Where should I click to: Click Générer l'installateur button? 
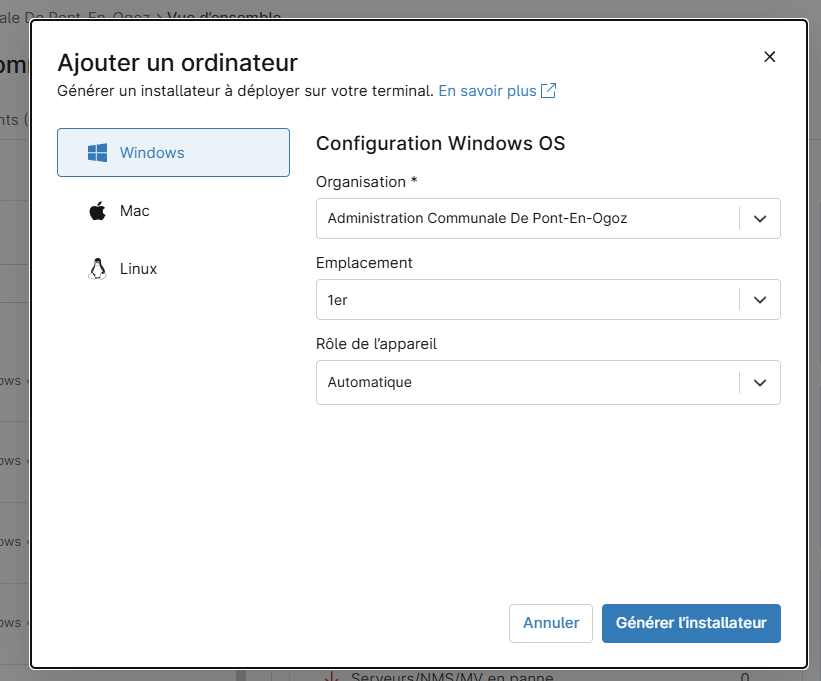(691, 623)
